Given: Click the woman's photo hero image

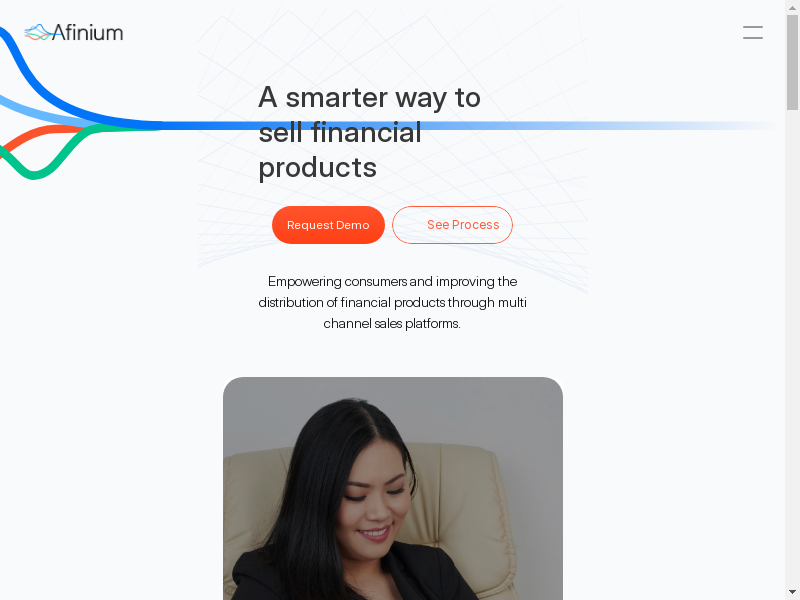Looking at the screenshot, I should [x=393, y=488].
